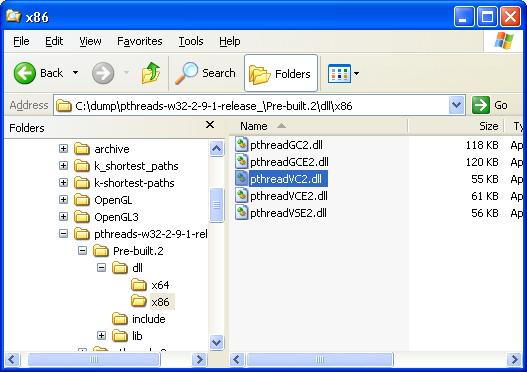
Task: Click the folder icon in title bar
Action: point(13,15)
